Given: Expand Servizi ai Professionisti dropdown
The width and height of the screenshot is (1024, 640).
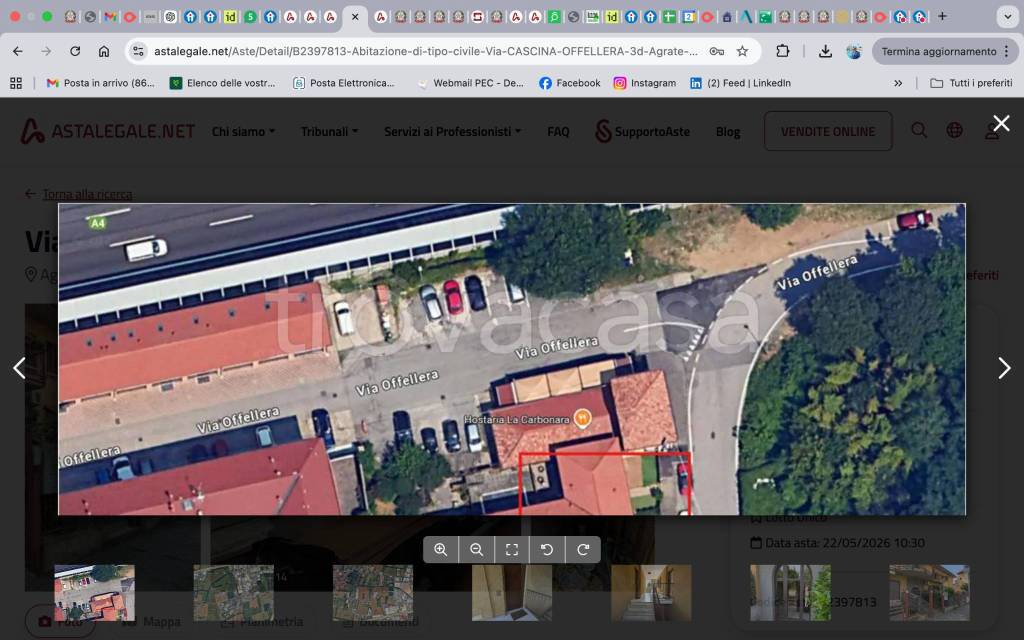Looking at the screenshot, I should tap(452, 131).
